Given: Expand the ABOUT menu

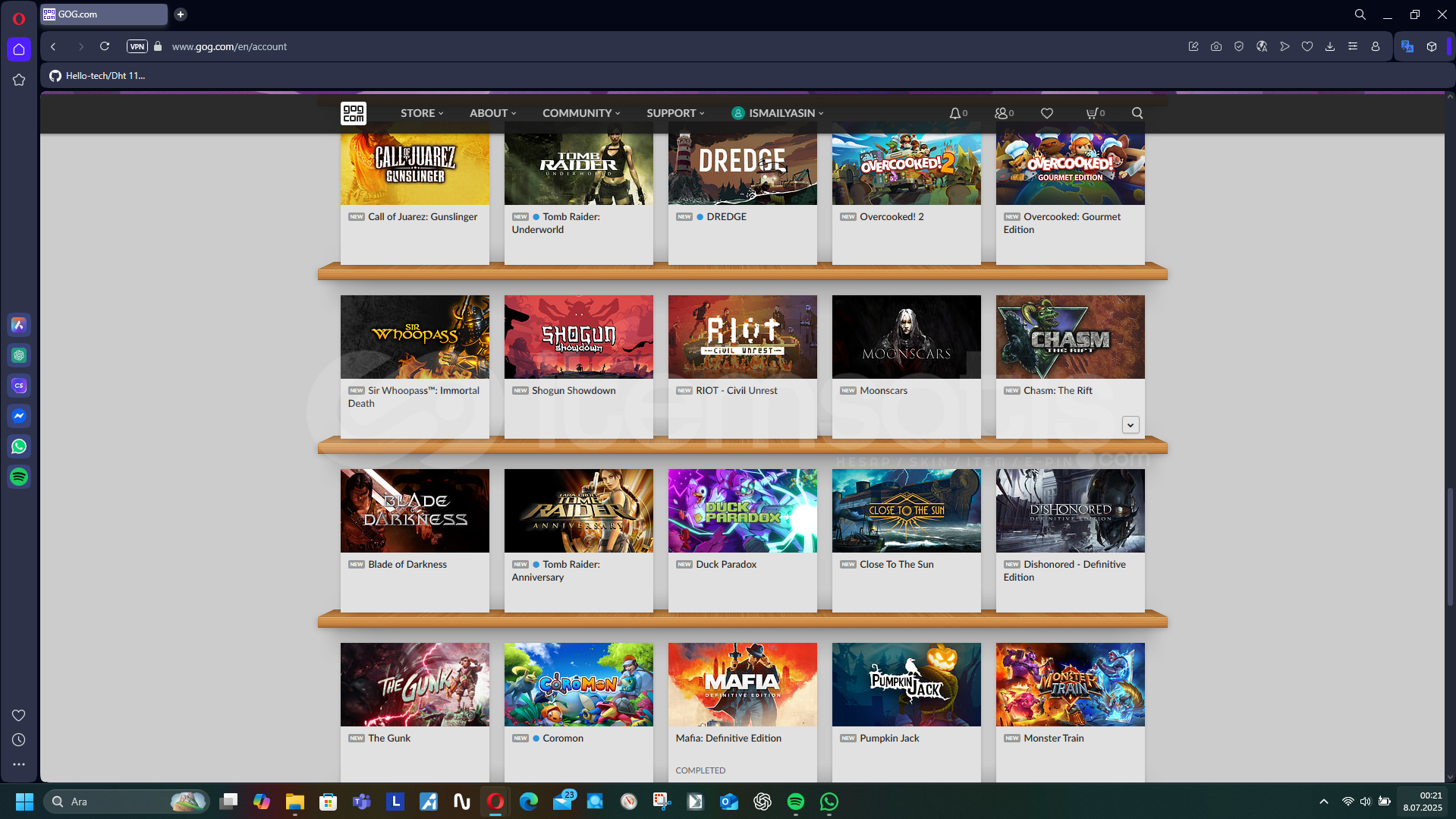Looking at the screenshot, I should (493, 113).
